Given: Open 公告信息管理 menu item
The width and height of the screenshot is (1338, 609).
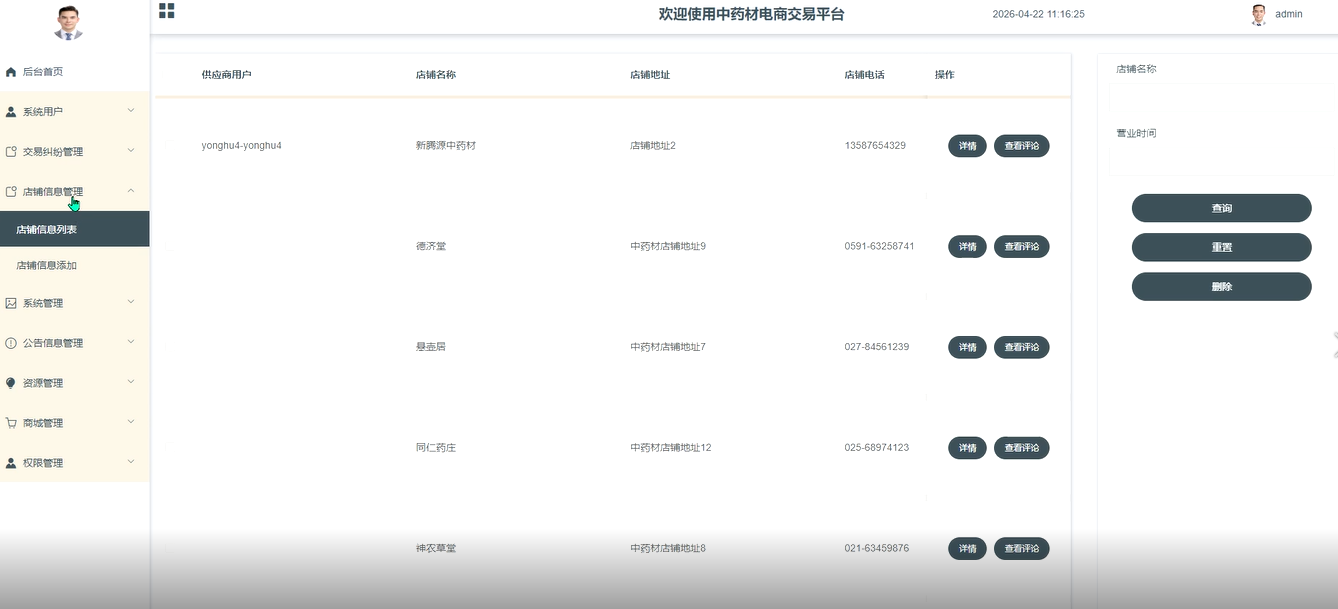Looking at the screenshot, I should click(75, 343).
